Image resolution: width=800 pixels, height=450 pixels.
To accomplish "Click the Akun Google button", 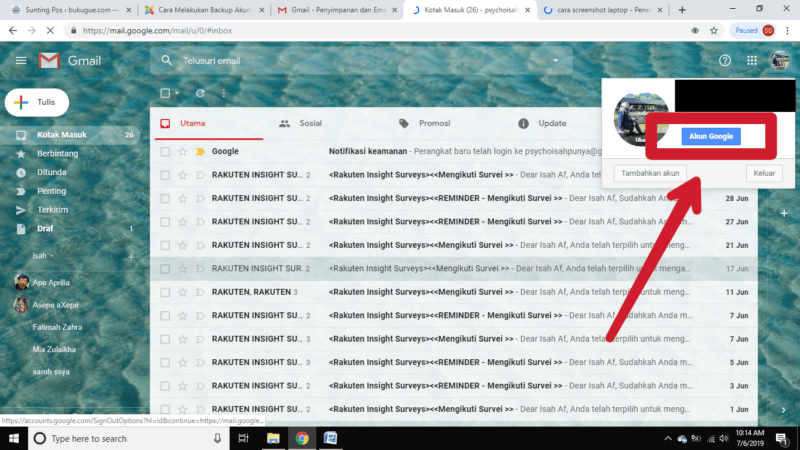I will click(711, 136).
